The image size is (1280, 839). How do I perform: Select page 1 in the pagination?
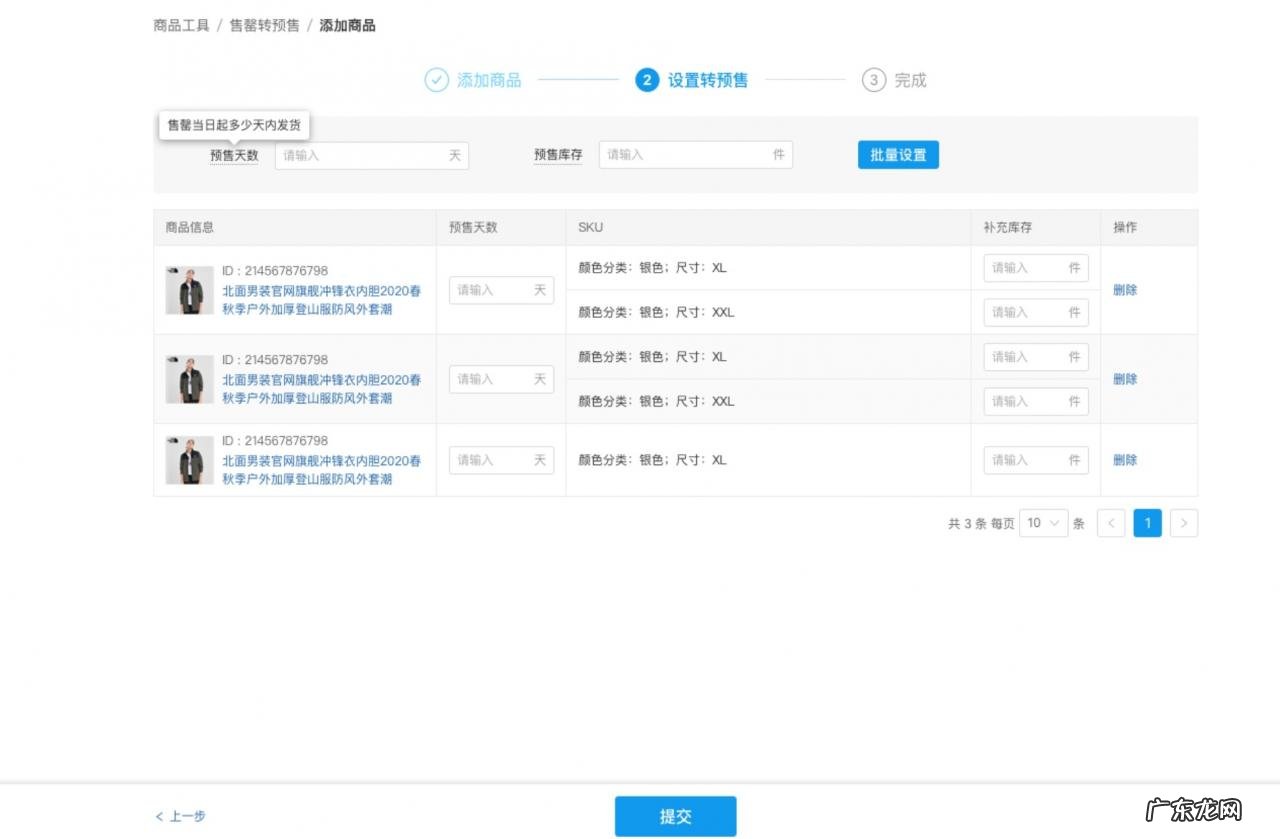[x=1147, y=522]
